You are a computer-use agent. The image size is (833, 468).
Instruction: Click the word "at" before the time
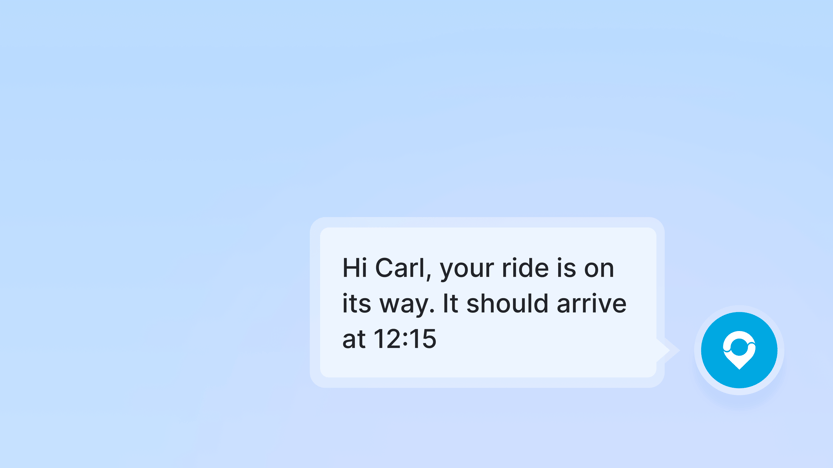pyautogui.click(x=353, y=340)
